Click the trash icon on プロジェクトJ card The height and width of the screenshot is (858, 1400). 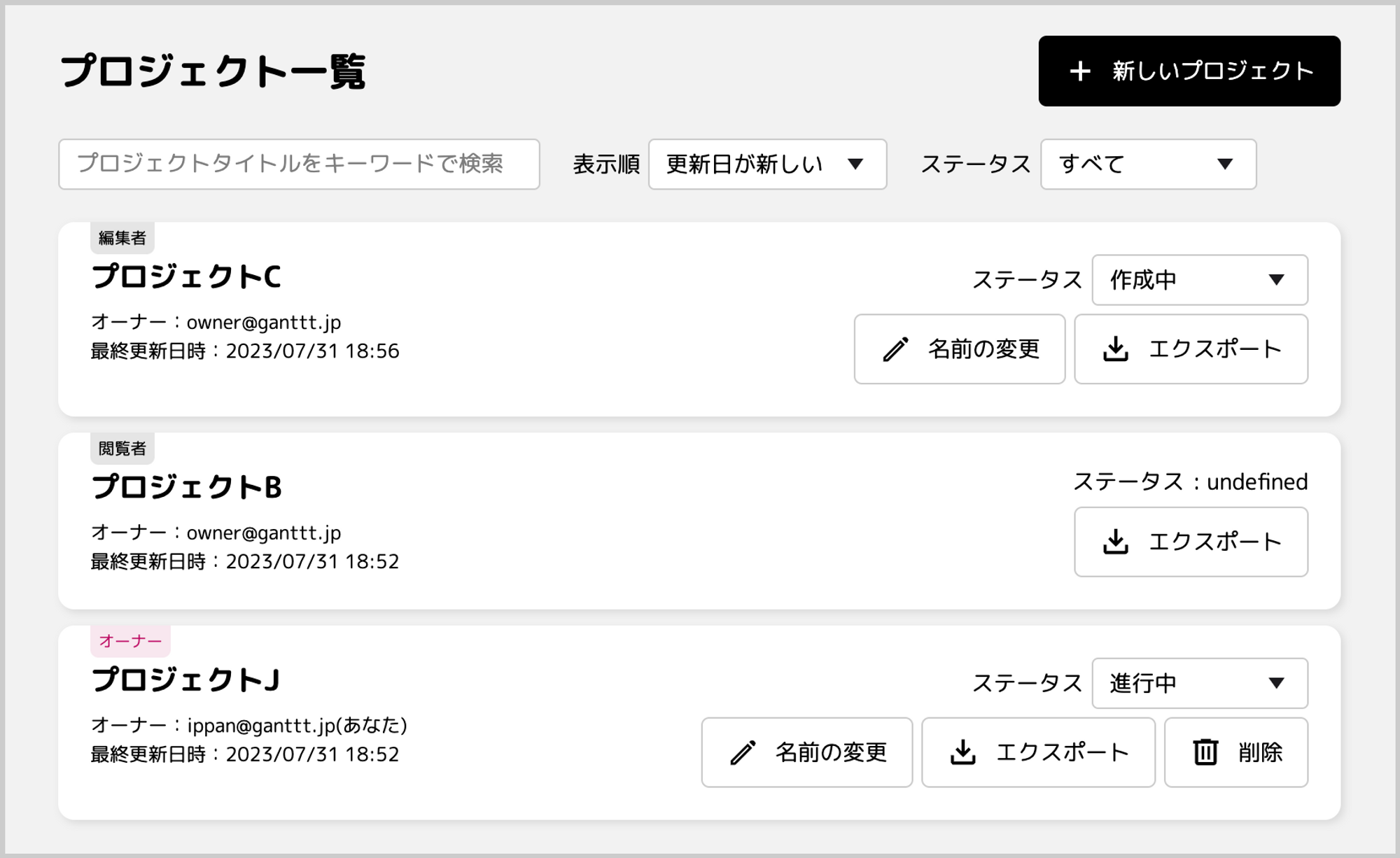(x=1205, y=752)
